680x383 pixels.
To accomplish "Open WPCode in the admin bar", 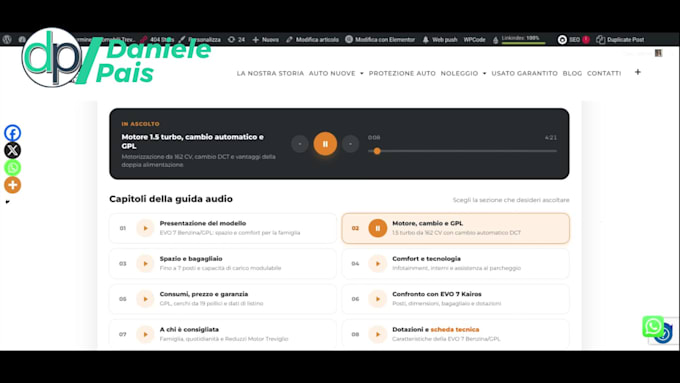I will (474, 39).
